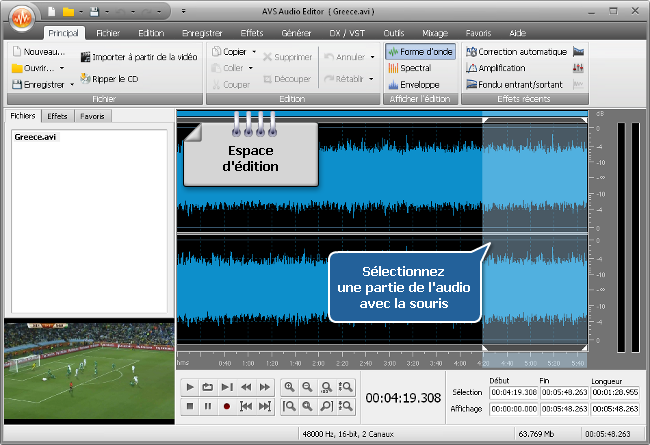Expand the Ouvrir dropdown arrow
The height and width of the screenshot is (445, 650).
tap(62, 68)
